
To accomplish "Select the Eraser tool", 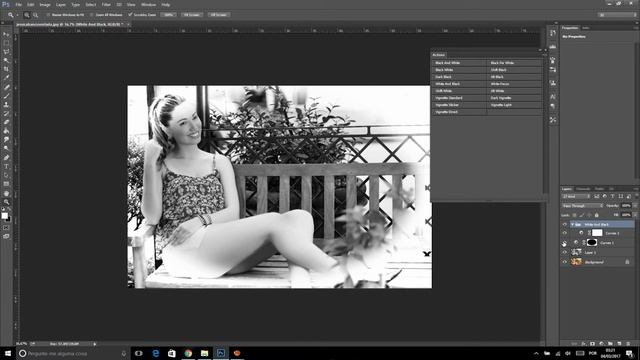I will [6, 122].
